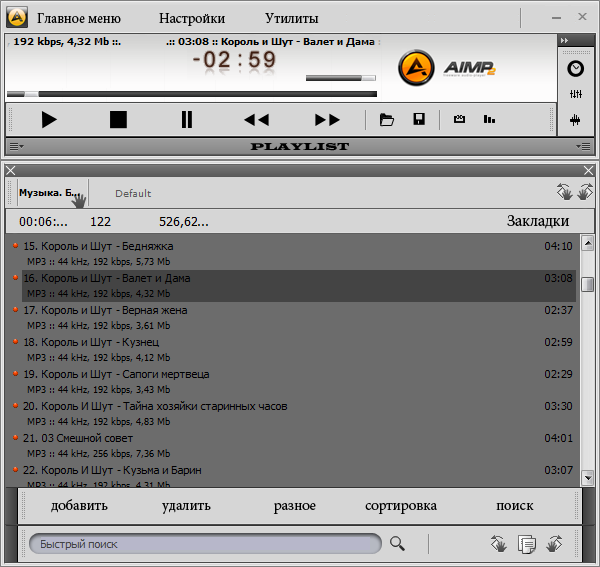Select track 22 Король И Шут - Кузьма и Барин
The height and width of the screenshot is (567, 600).
tap(298, 475)
